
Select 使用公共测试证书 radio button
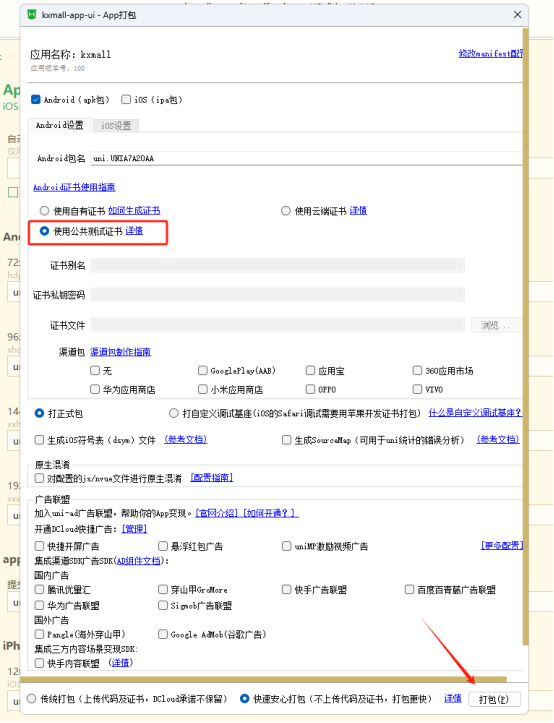(x=44, y=231)
